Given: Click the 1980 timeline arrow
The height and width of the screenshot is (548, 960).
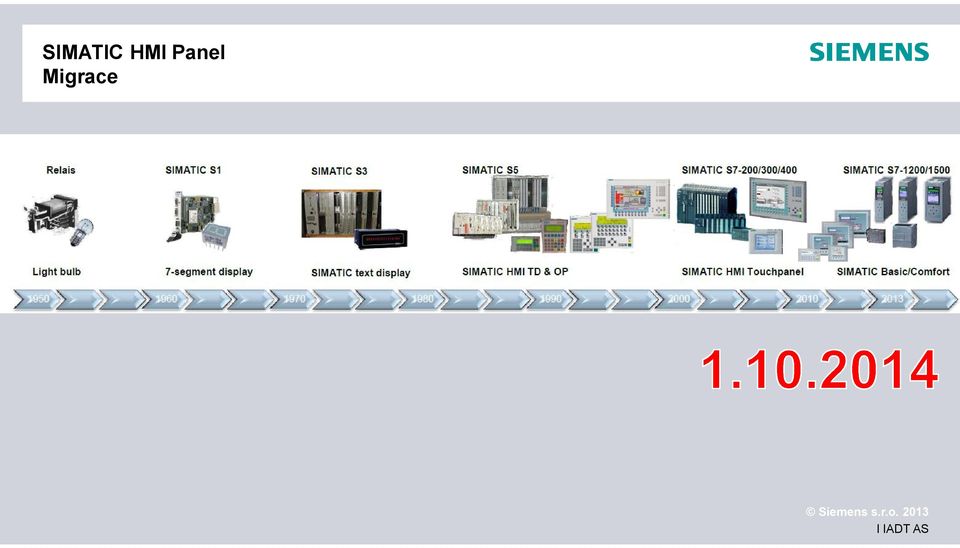Looking at the screenshot, I should [422, 299].
